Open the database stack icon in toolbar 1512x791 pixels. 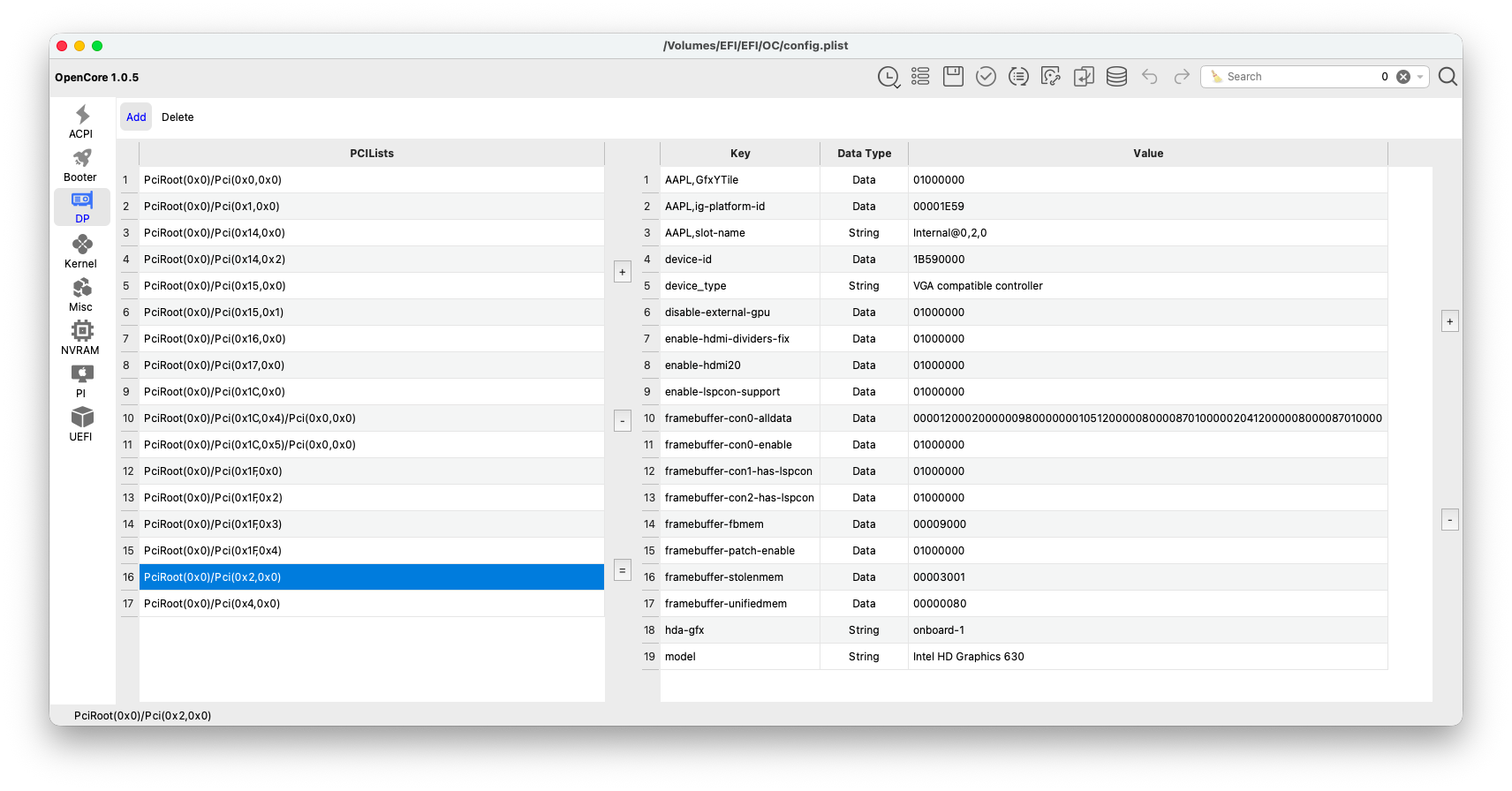(x=1116, y=77)
